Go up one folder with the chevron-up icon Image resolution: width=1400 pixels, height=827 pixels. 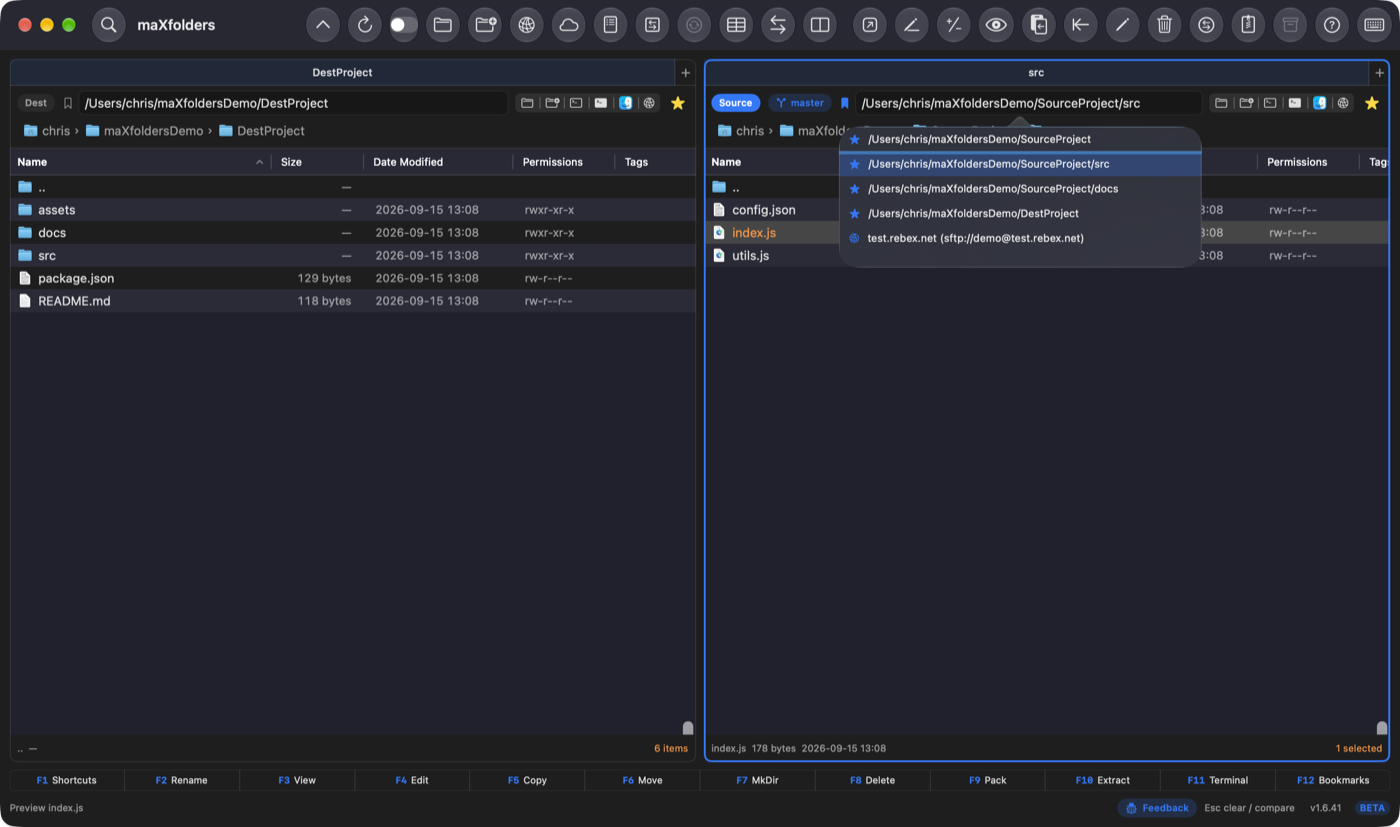point(322,25)
